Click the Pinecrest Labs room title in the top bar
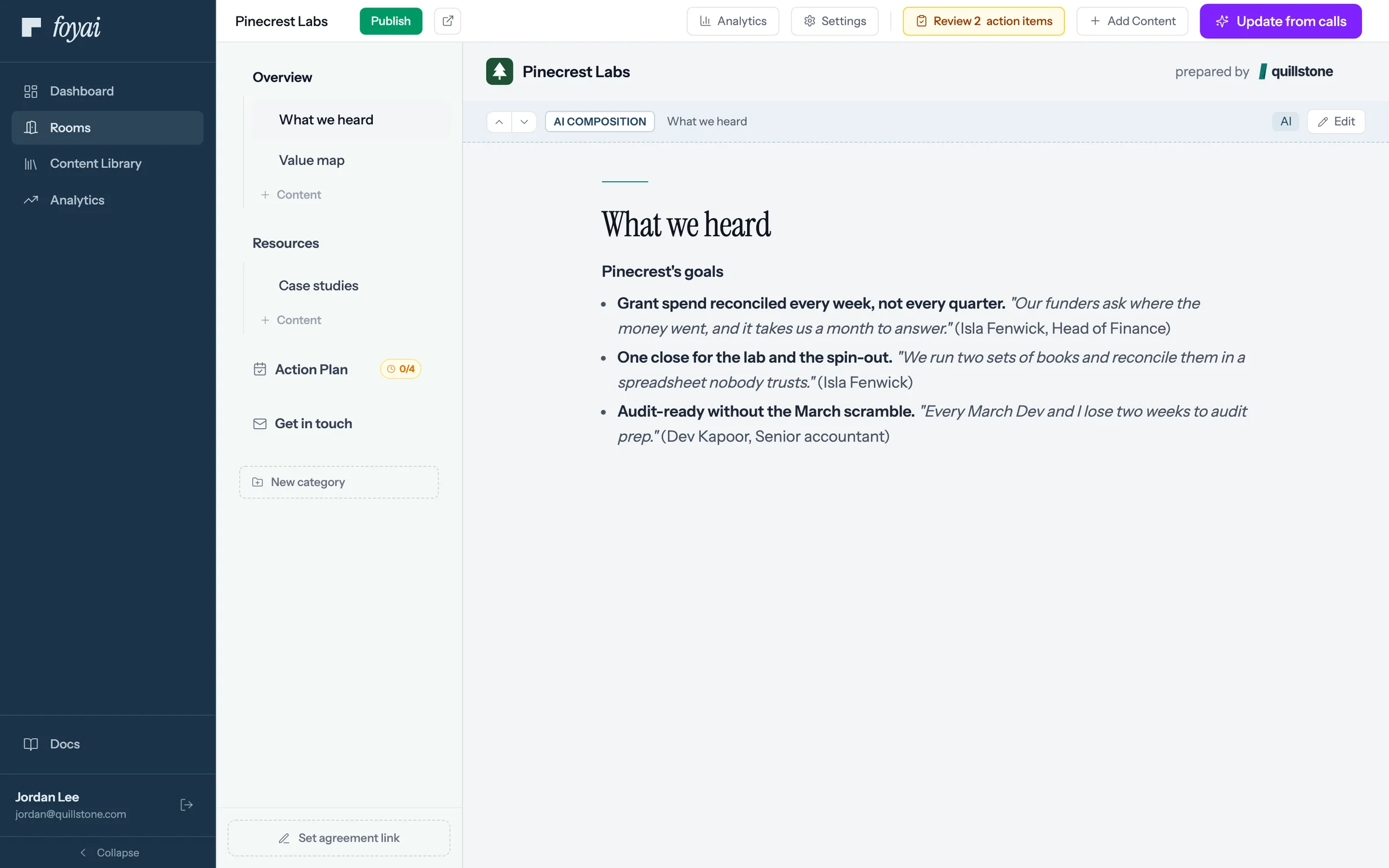 click(x=281, y=21)
